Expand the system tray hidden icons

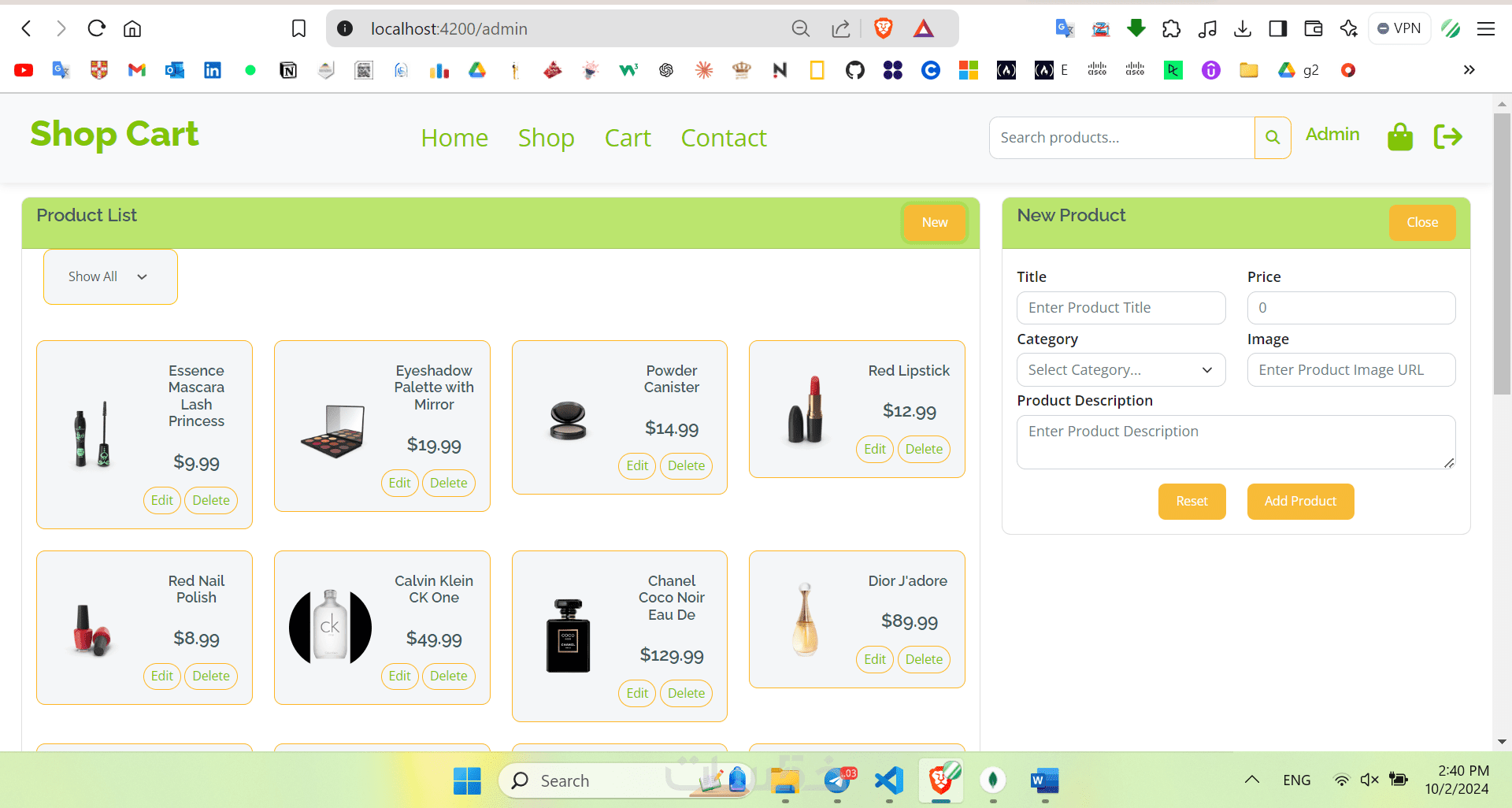click(x=1252, y=780)
